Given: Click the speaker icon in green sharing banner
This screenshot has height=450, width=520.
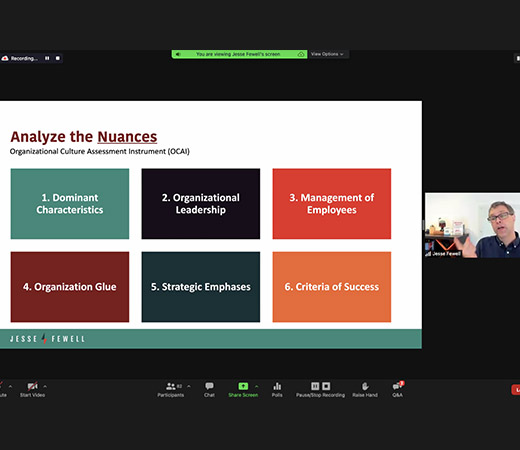Looking at the screenshot, I should 178,54.
